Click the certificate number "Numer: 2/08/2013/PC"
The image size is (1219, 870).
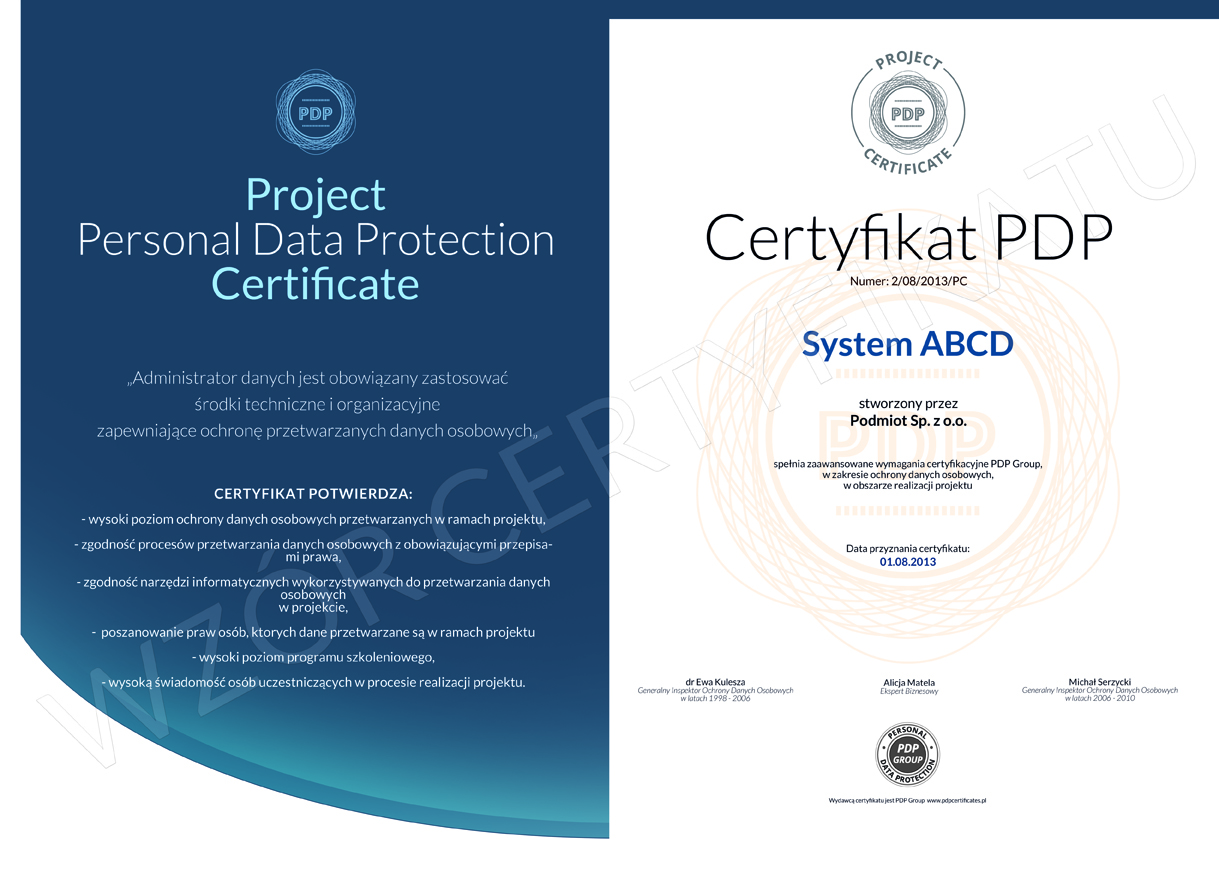(908, 282)
